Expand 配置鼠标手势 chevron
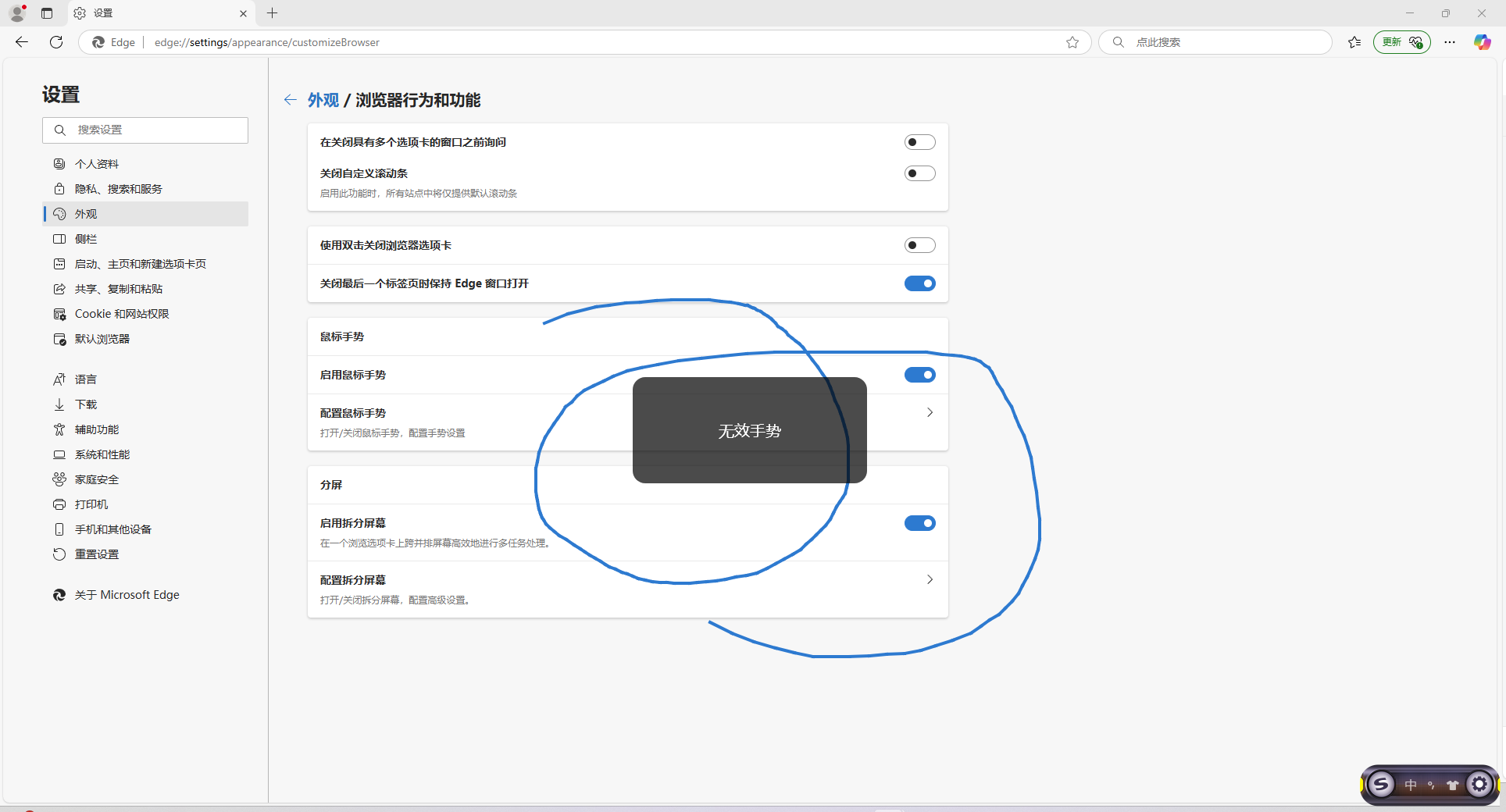1506x812 pixels. (x=930, y=412)
